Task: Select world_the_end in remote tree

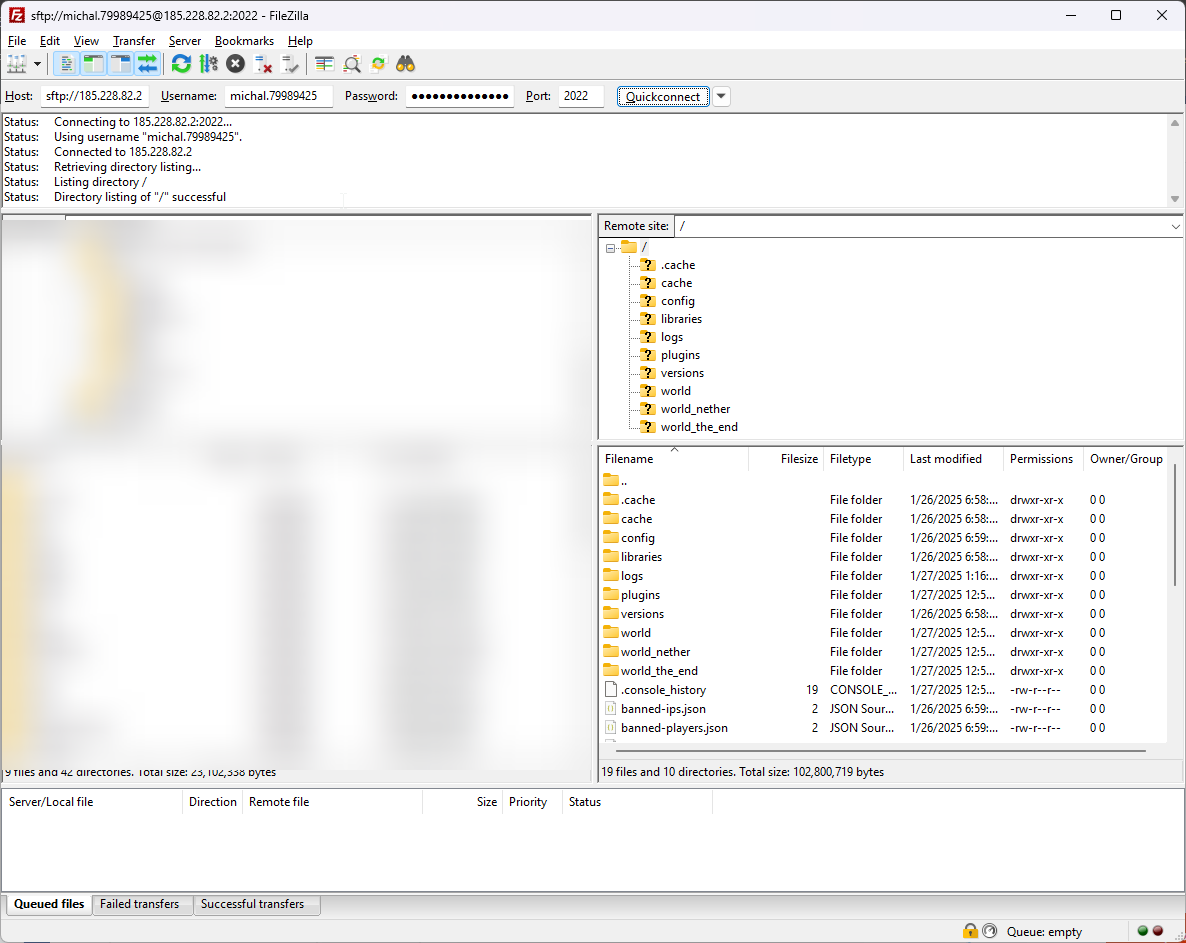Action: coord(699,427)
